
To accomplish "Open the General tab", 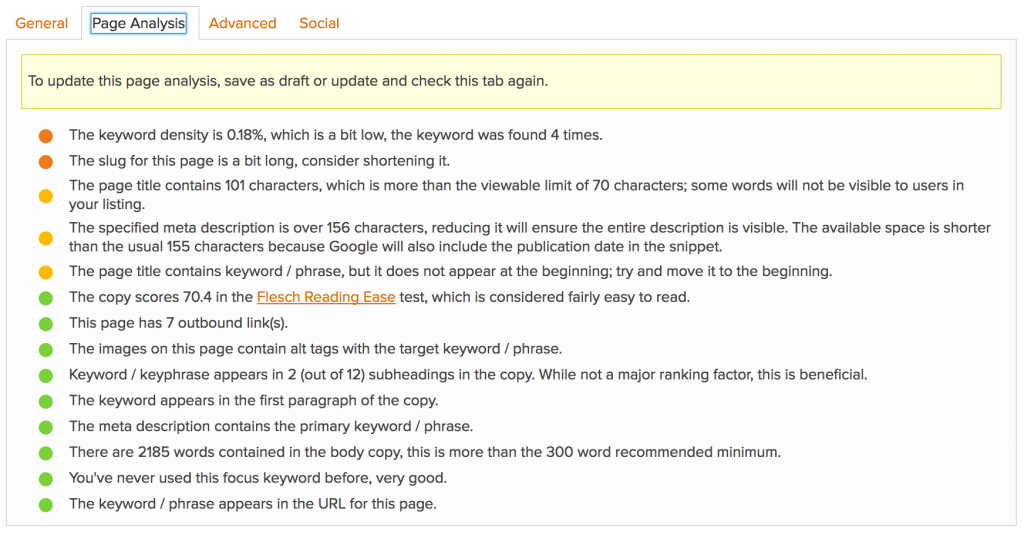I will pyautogui.click(x=42, y=24).
